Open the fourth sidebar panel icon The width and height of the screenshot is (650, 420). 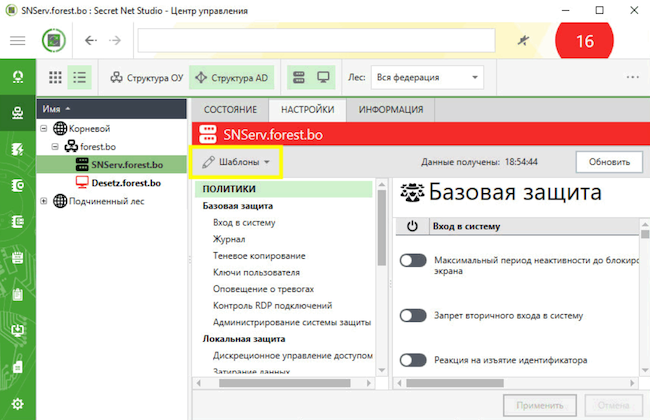click(18, 185)
